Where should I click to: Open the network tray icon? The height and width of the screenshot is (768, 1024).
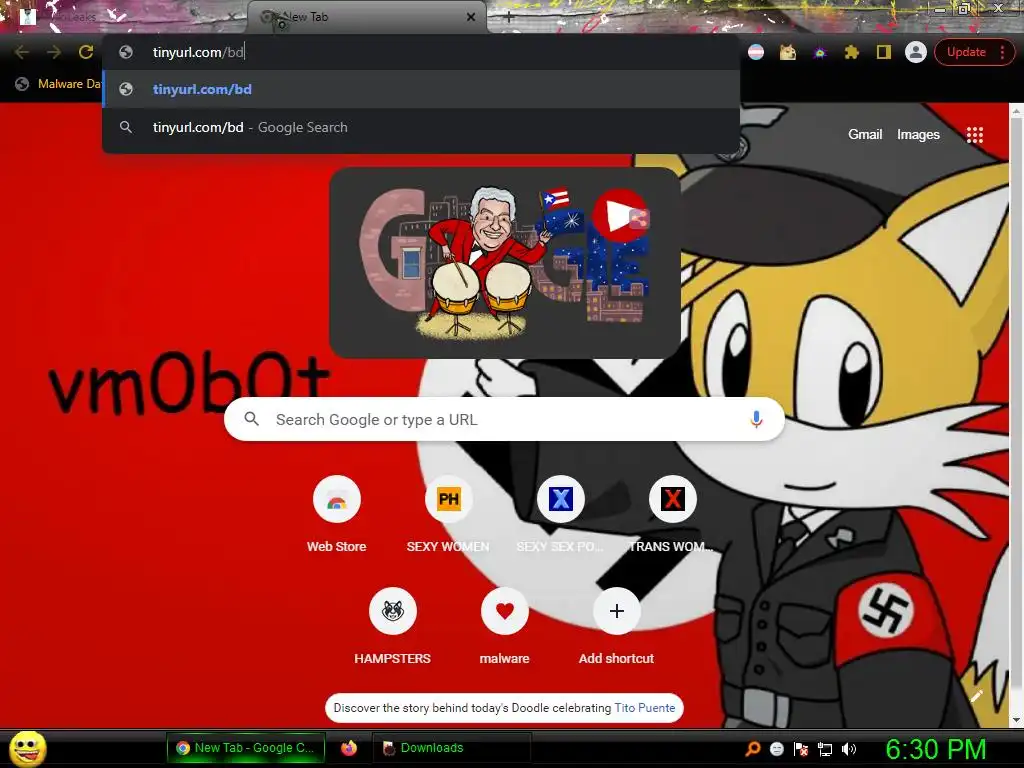(x=825, y=749)
